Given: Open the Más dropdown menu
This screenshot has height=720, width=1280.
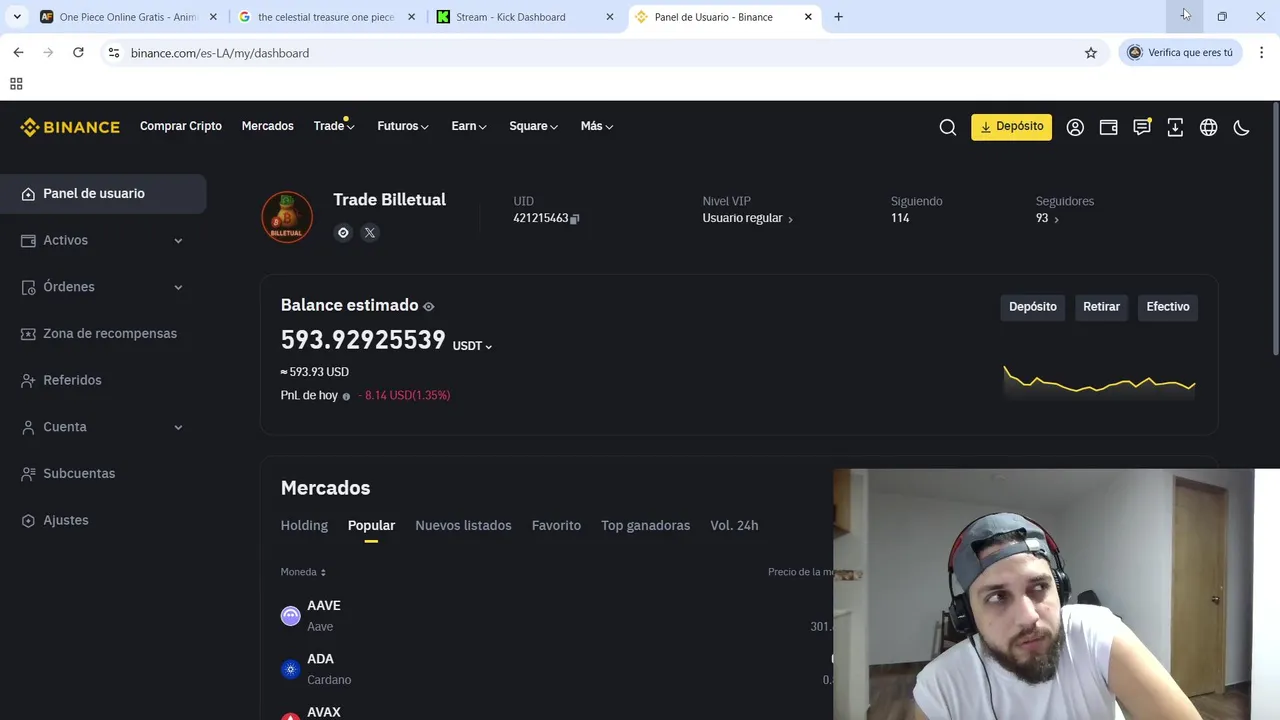Looking at the screenshot, I should [597, 126].
